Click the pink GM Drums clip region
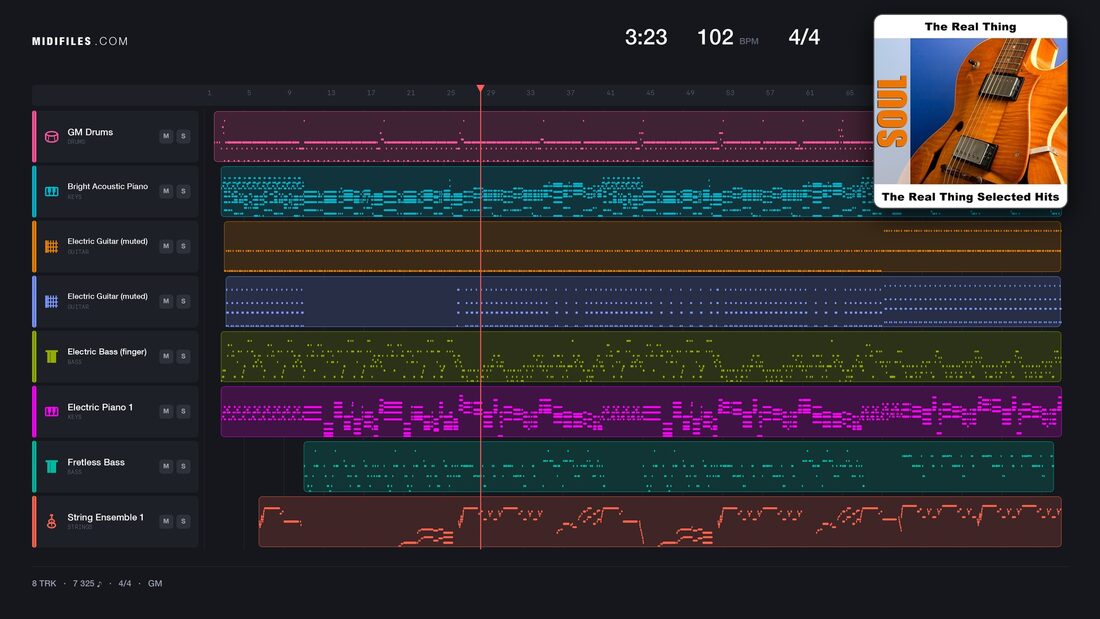The width and height of the screenshot is (1100, 619). (544, 136)
